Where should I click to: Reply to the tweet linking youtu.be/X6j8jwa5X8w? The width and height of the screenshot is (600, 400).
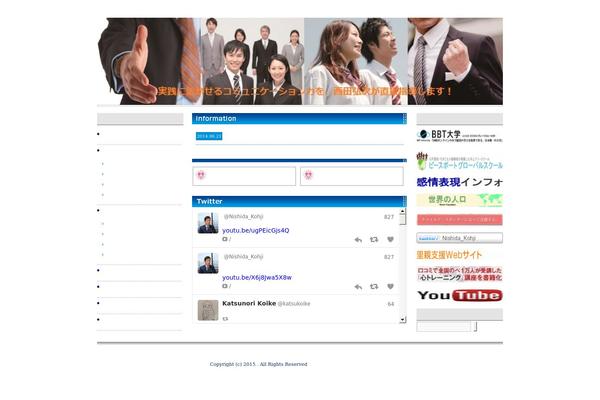coord(358,287)
